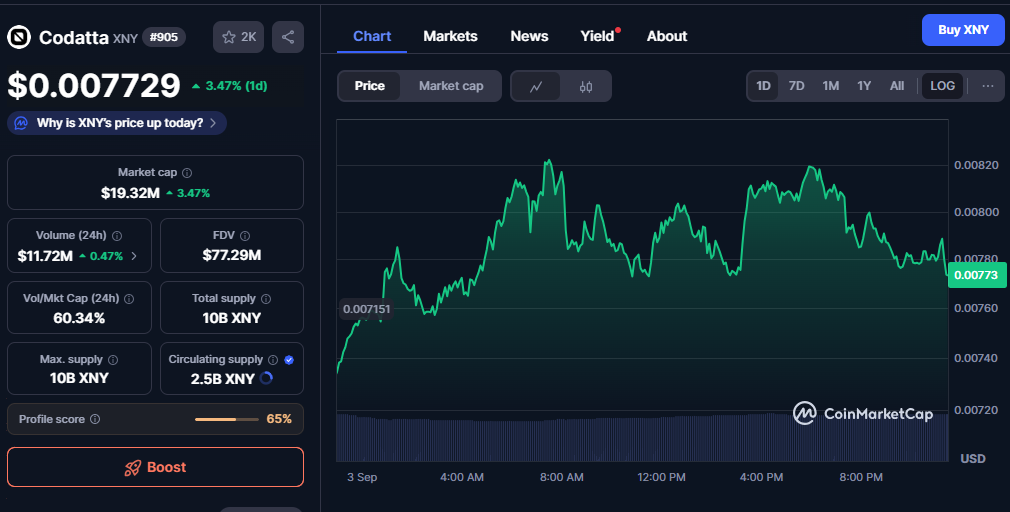Screen dimensions: 1010x512
Task: Click the 3 Sep date axis label
Action: [362, 477]
